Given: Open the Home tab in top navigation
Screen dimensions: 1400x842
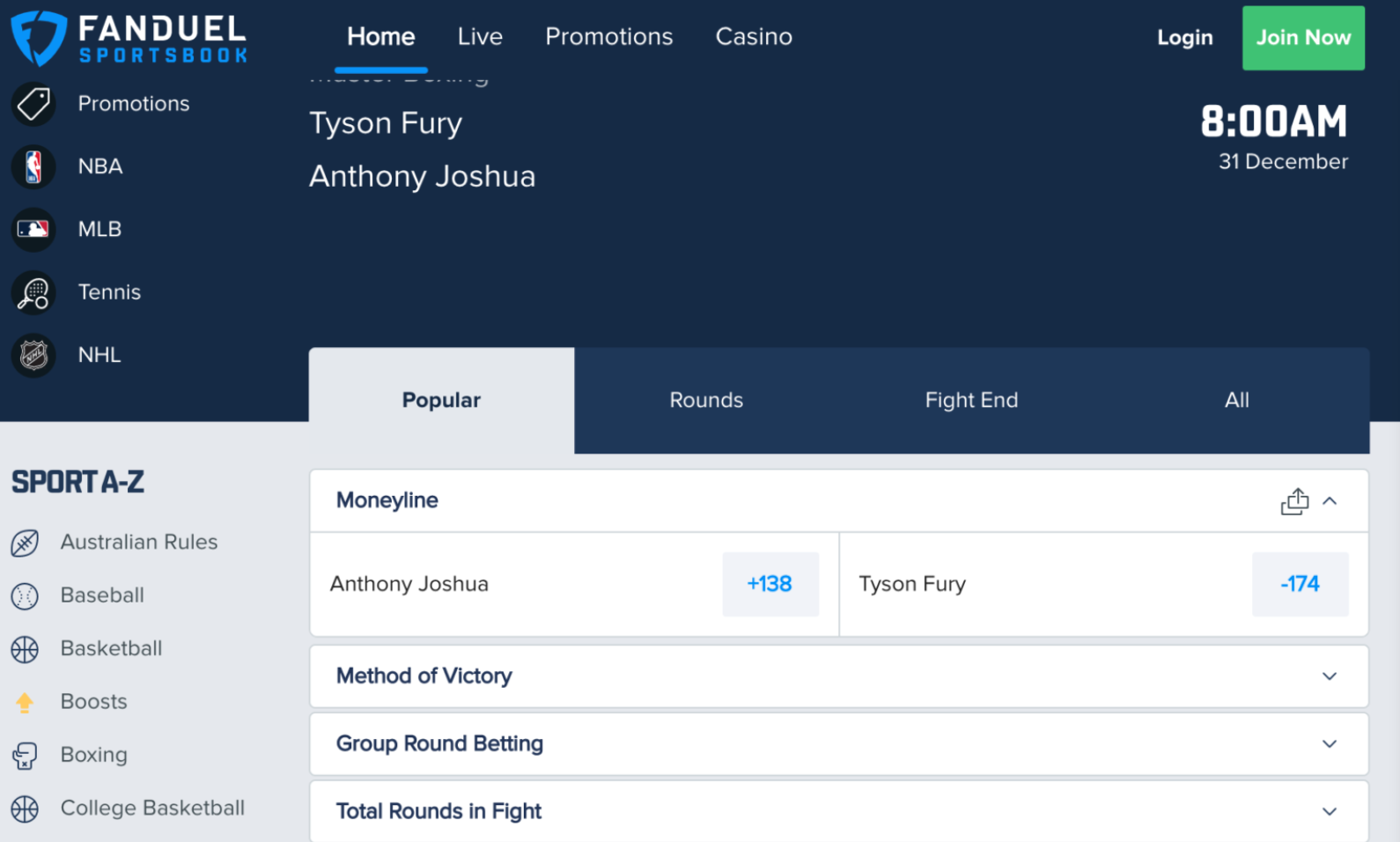Looking at the screenshot, I should (x=380, y=37).
